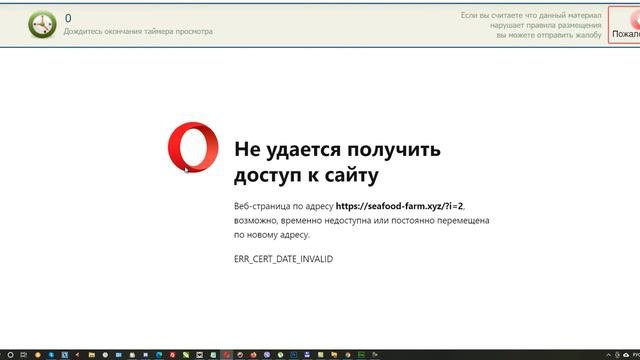
Task: Click the https://seafood-farm.xyz/?i=2 address text
Action: (x=399, y=206)
